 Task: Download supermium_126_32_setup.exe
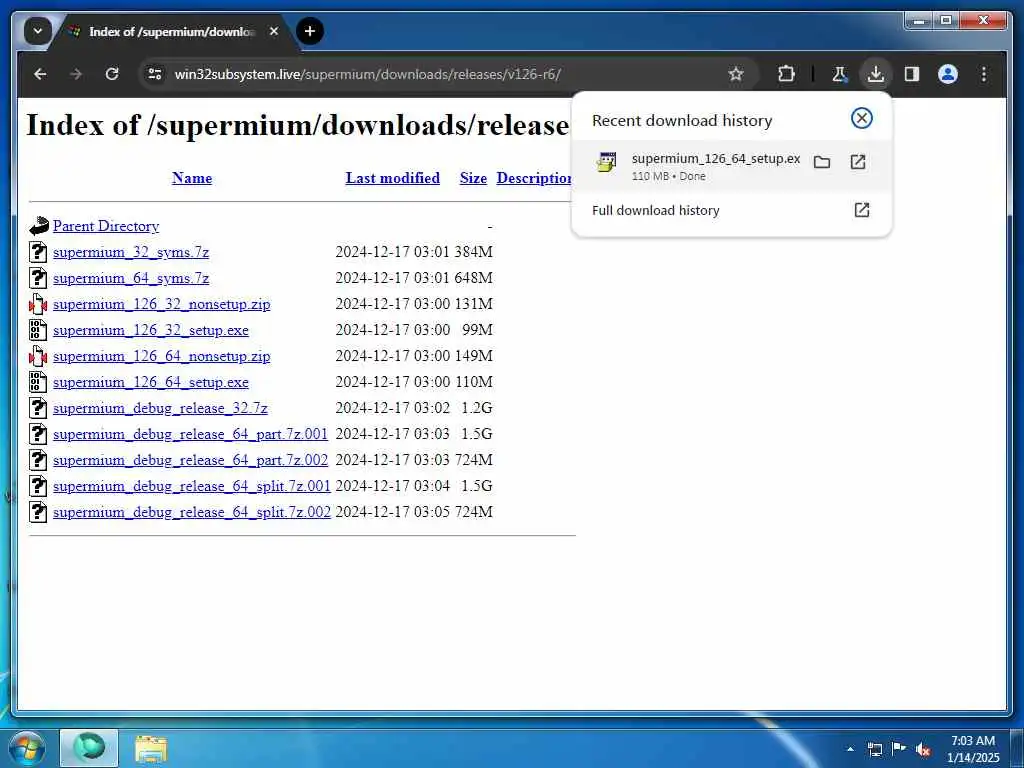pyautogui.click(x=151, y=330)
